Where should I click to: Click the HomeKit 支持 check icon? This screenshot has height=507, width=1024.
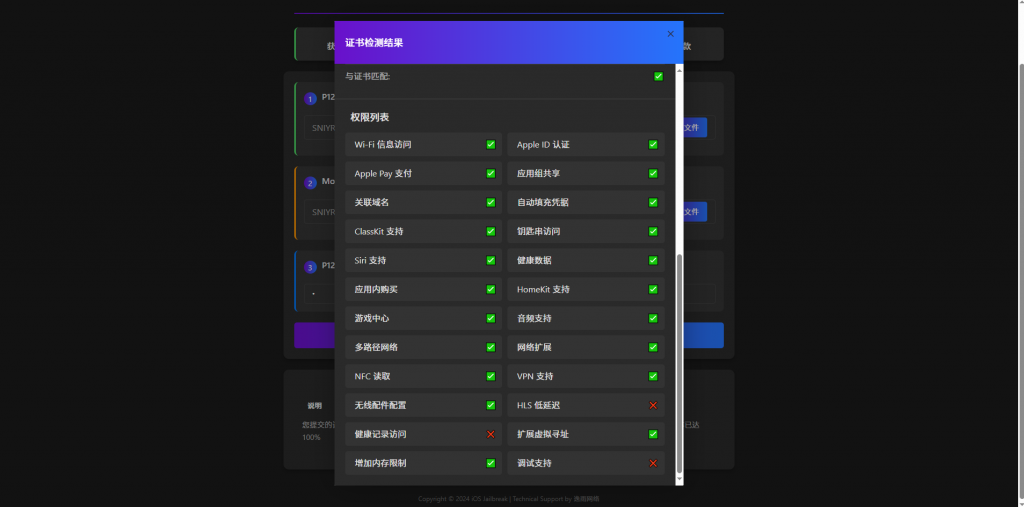coord(652,289)
